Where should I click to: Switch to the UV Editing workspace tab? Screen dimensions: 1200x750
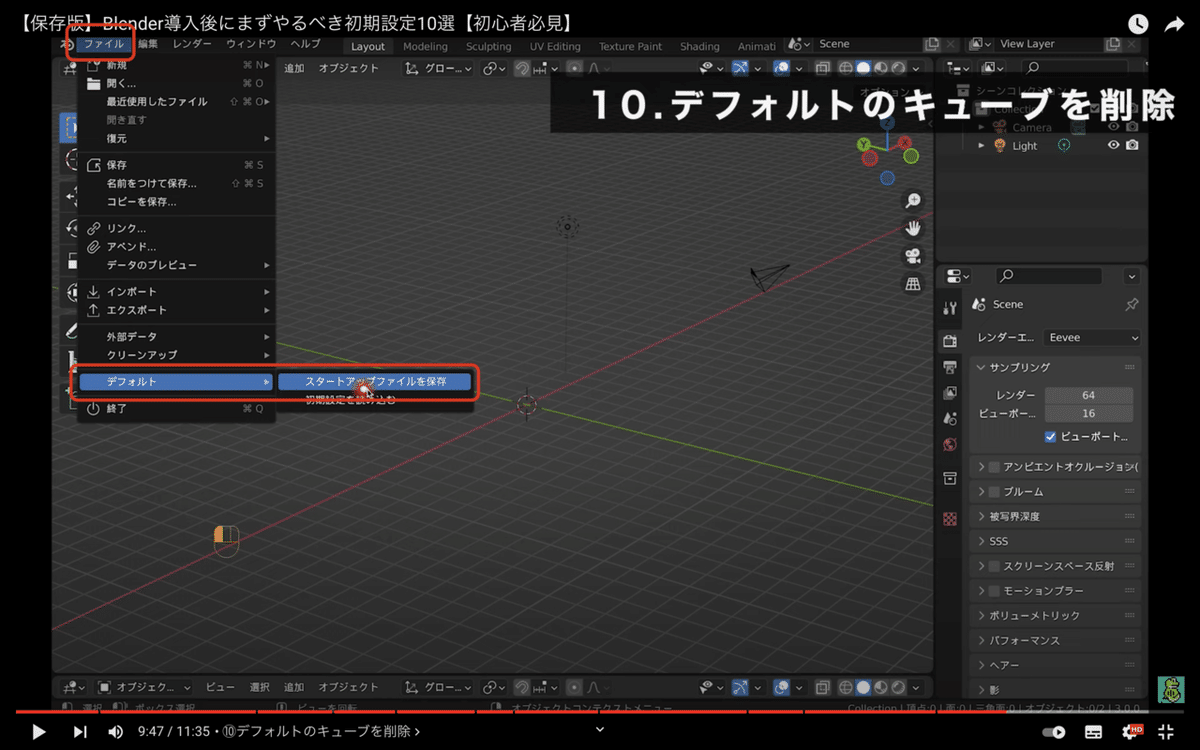[x=555, y=46]
